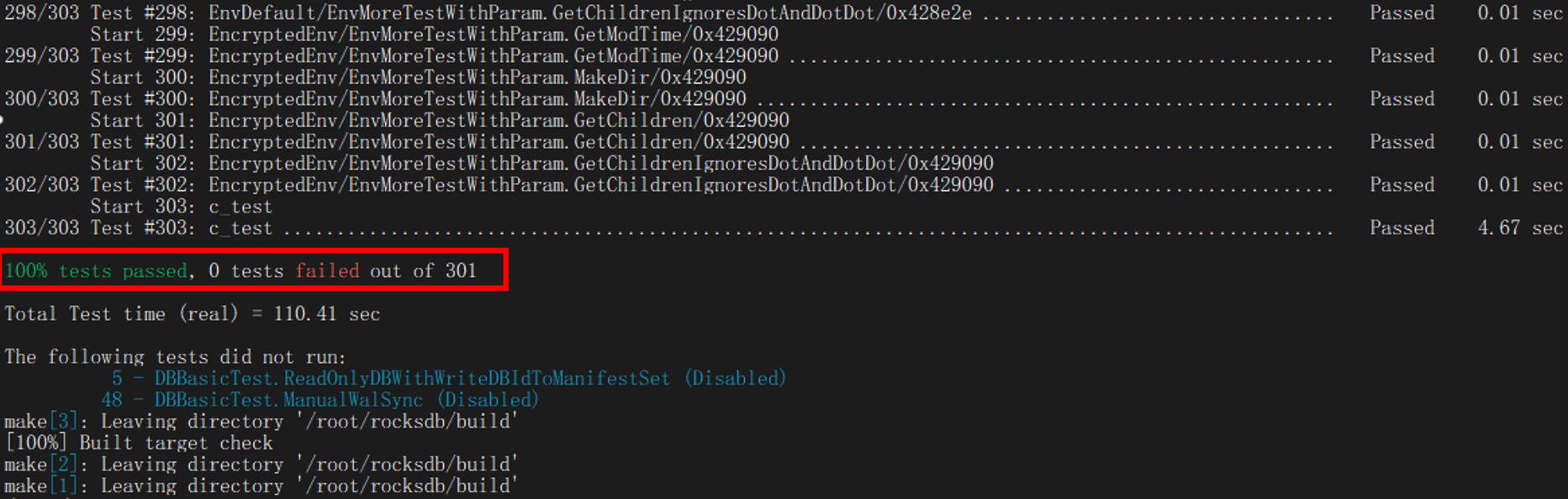Viewport: 1568px width, 499px height.
Task: Click the '100% tests passed' summary text
Action: pyautogui.click(x=96, y=271)
